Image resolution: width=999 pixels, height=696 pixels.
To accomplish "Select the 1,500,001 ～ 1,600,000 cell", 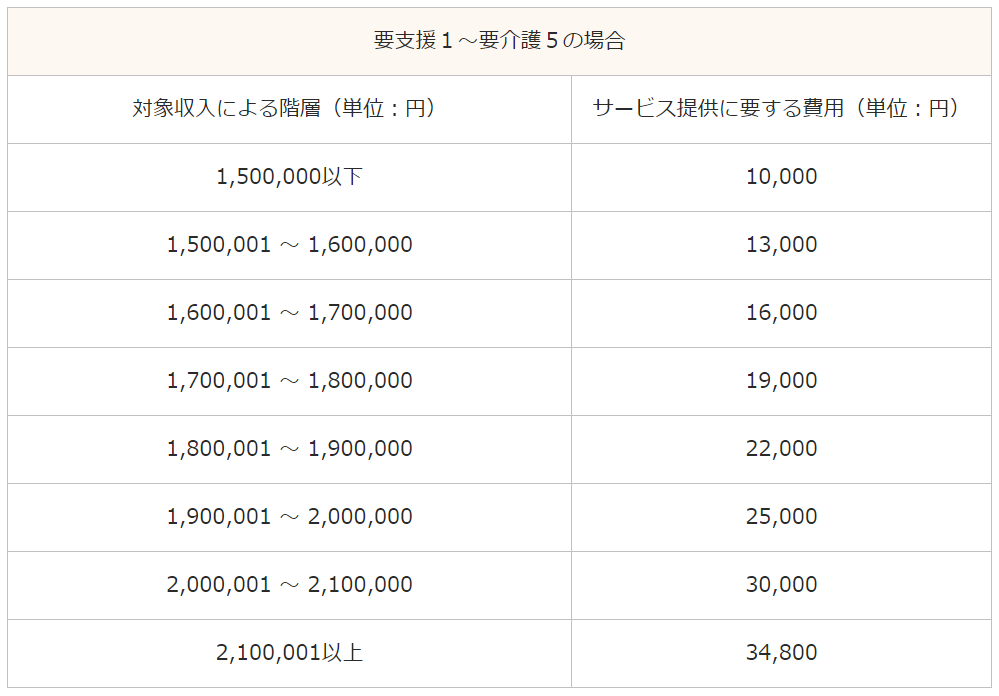I will point(289,245).
